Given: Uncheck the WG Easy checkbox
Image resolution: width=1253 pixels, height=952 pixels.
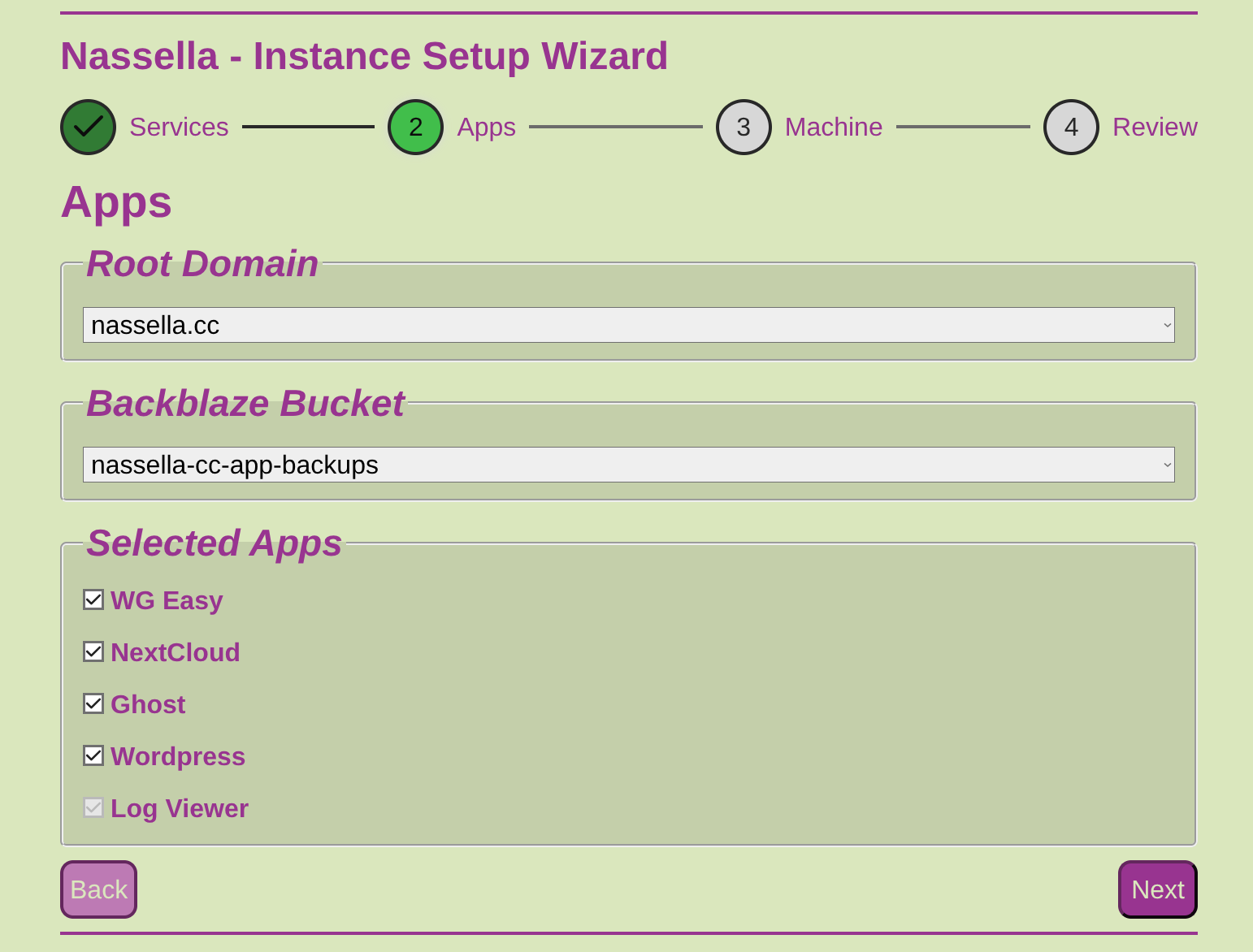Looking at the screenshot, I should pos(93,599).
